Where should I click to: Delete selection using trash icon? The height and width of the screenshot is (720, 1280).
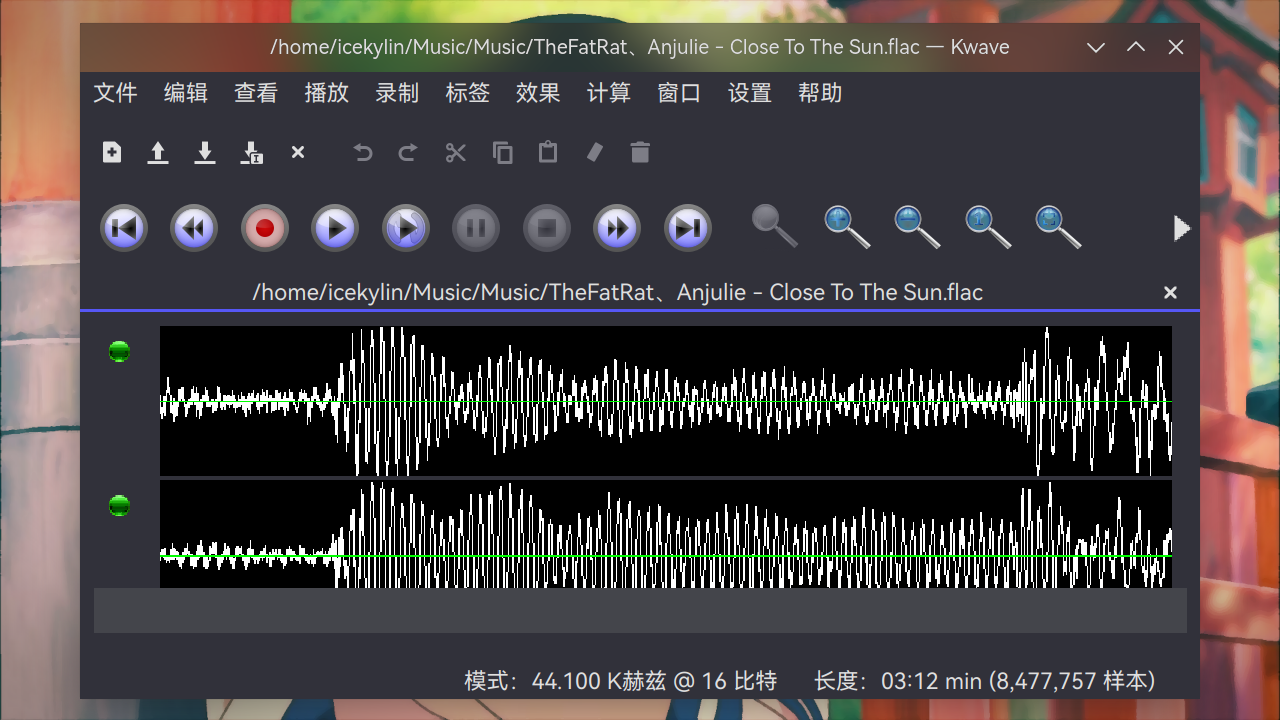(639, 152)
